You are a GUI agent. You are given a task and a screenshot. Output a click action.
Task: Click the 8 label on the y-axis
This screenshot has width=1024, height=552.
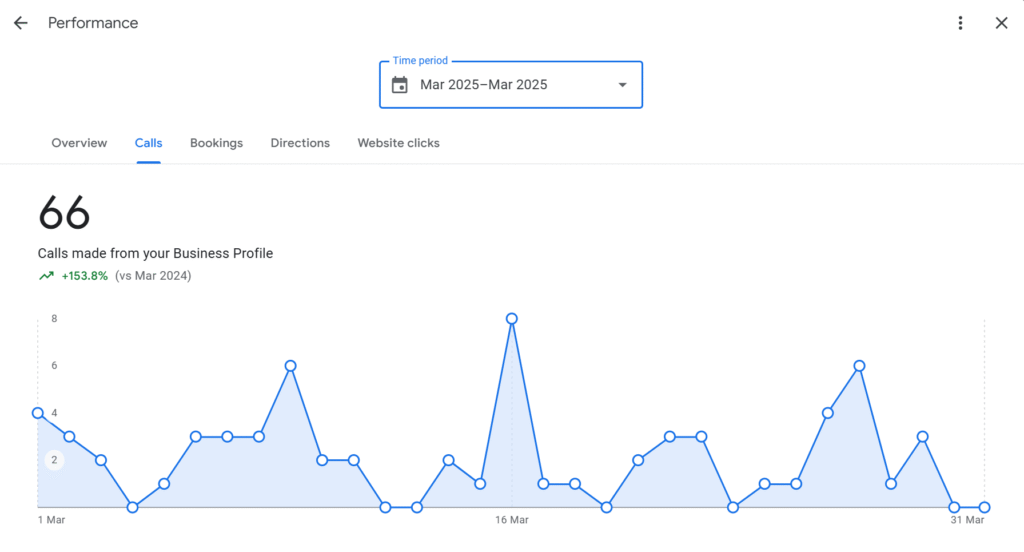pos(54,319)
